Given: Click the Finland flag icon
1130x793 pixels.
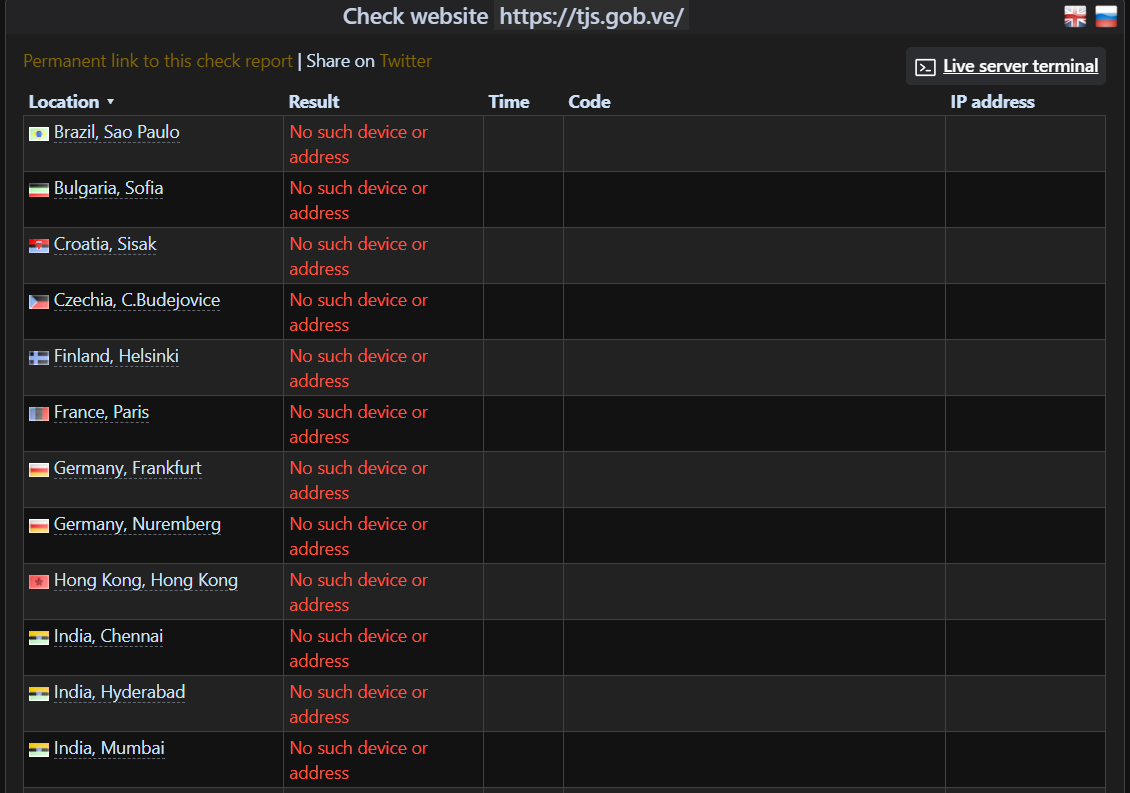Looking at the screenshot, I should pos(39,358).
